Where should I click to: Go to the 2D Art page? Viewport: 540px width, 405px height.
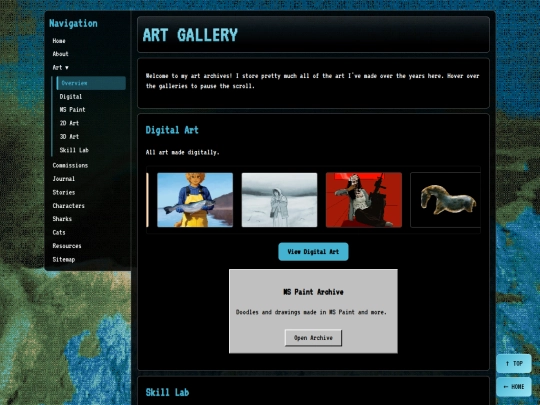pyautogui.click(x=69, y=123)
